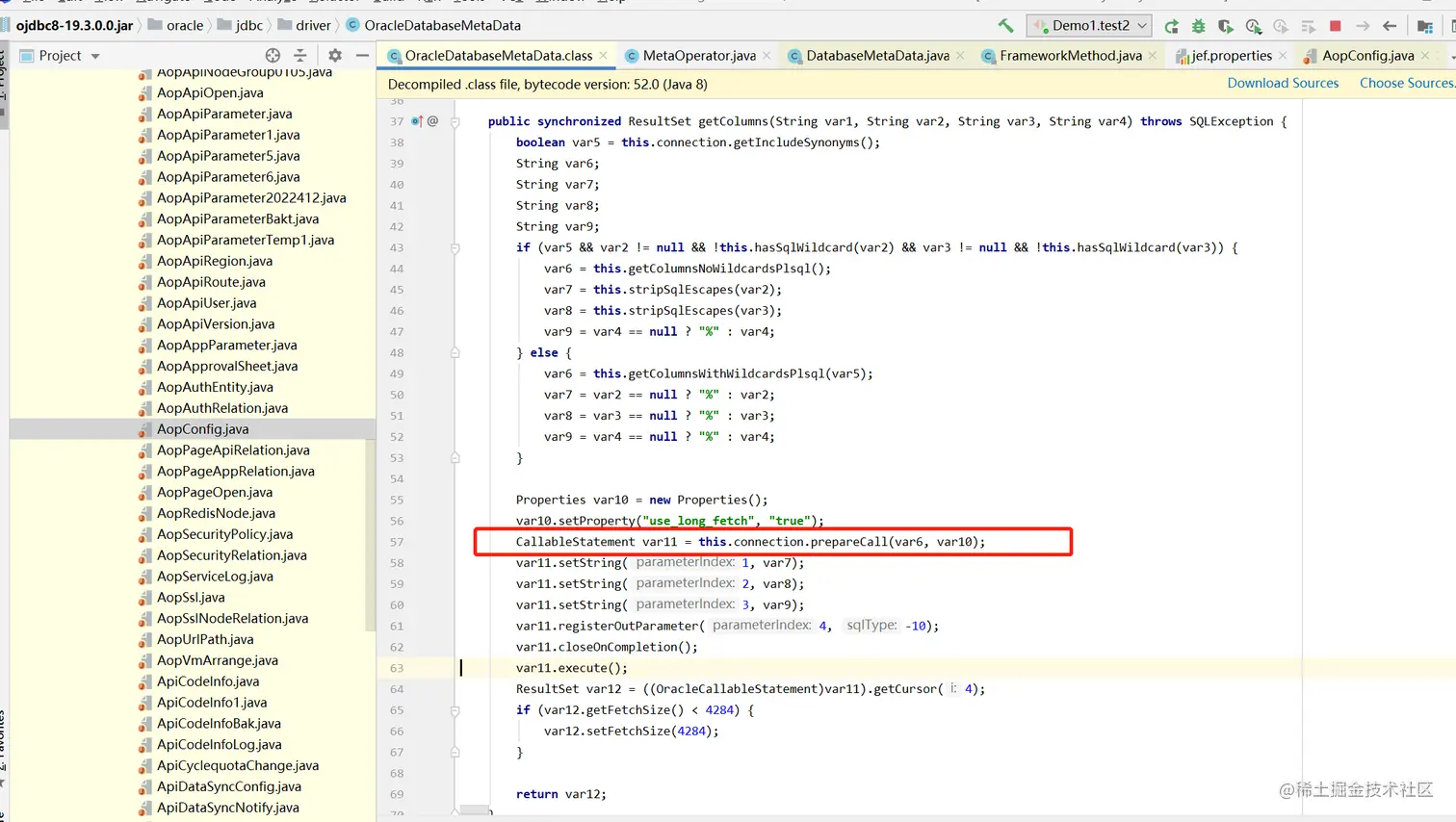1456x822 pixels.
Task: Navigate back with the left arrow icon
Action: coord(1390,26)
